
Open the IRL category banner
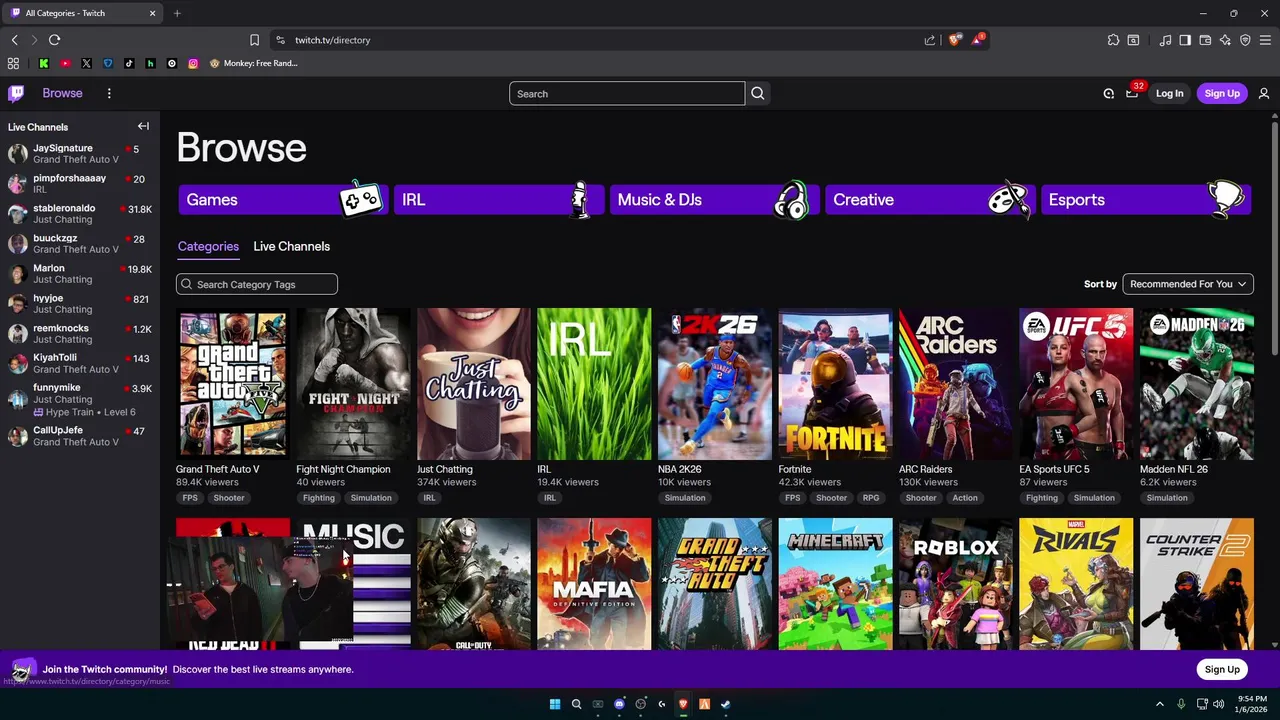498,199
